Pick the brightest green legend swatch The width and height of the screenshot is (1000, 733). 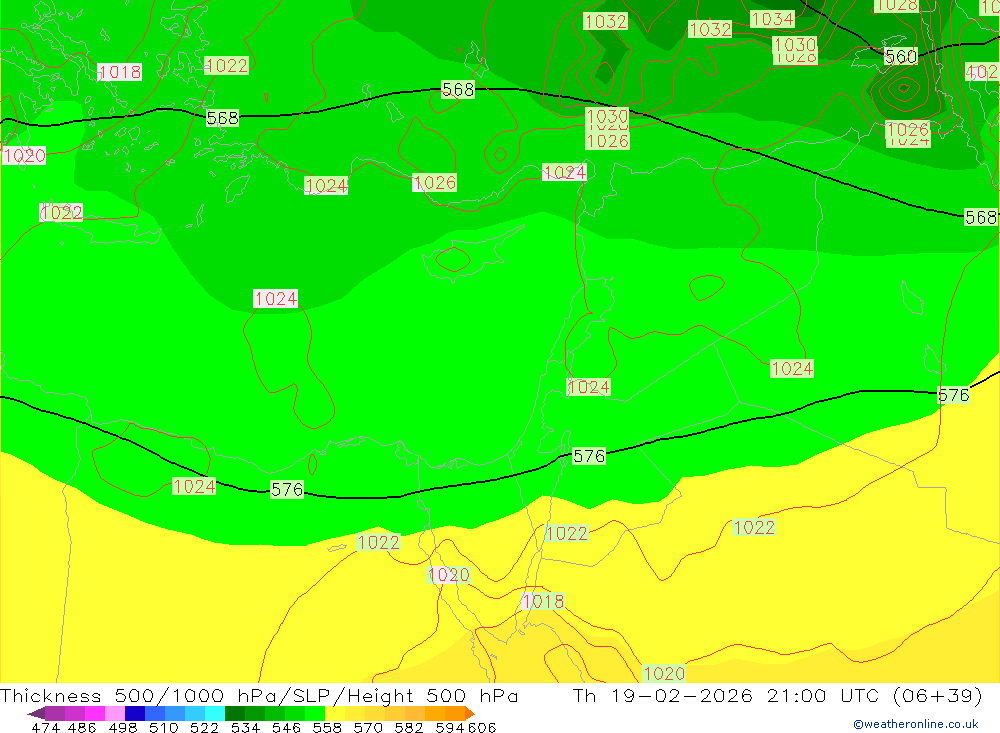pos(315,713)
